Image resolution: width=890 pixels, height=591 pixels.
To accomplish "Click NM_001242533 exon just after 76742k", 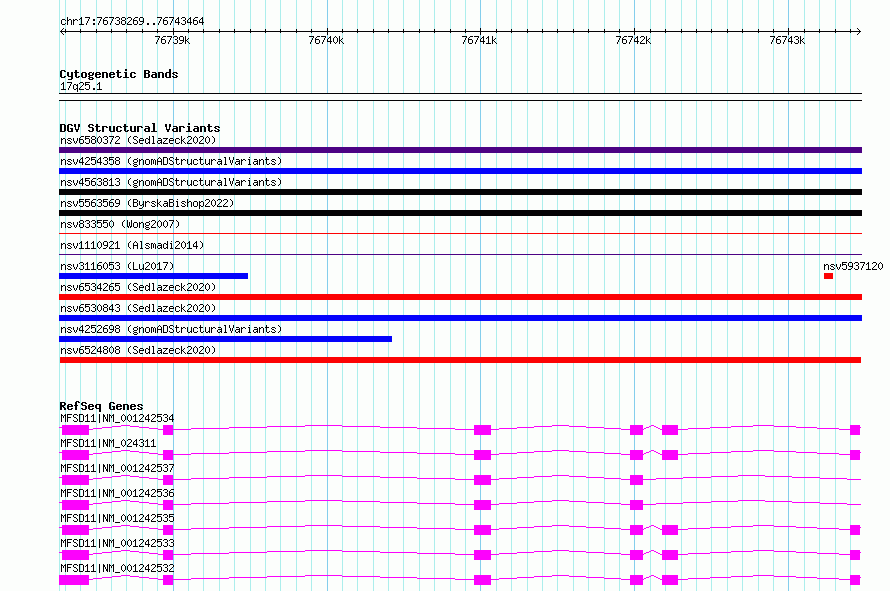I will click(670, 555).
